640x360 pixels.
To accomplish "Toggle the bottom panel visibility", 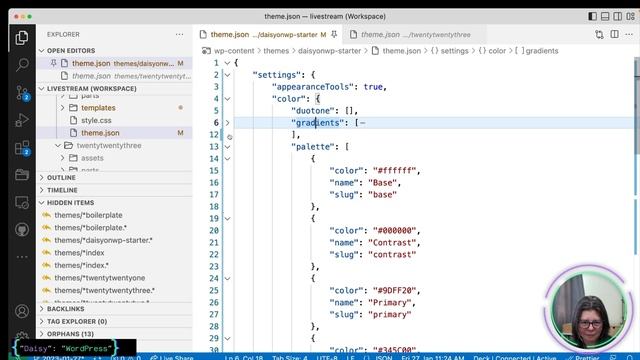I will point(605,16).
